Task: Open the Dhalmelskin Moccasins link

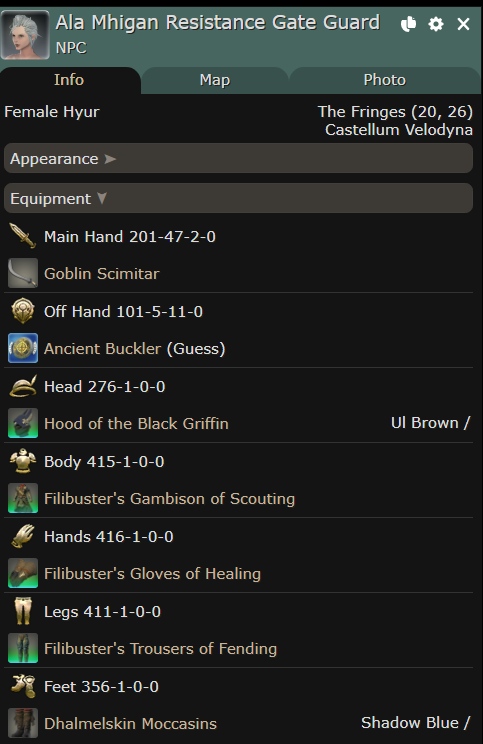Action: [130, 724]
